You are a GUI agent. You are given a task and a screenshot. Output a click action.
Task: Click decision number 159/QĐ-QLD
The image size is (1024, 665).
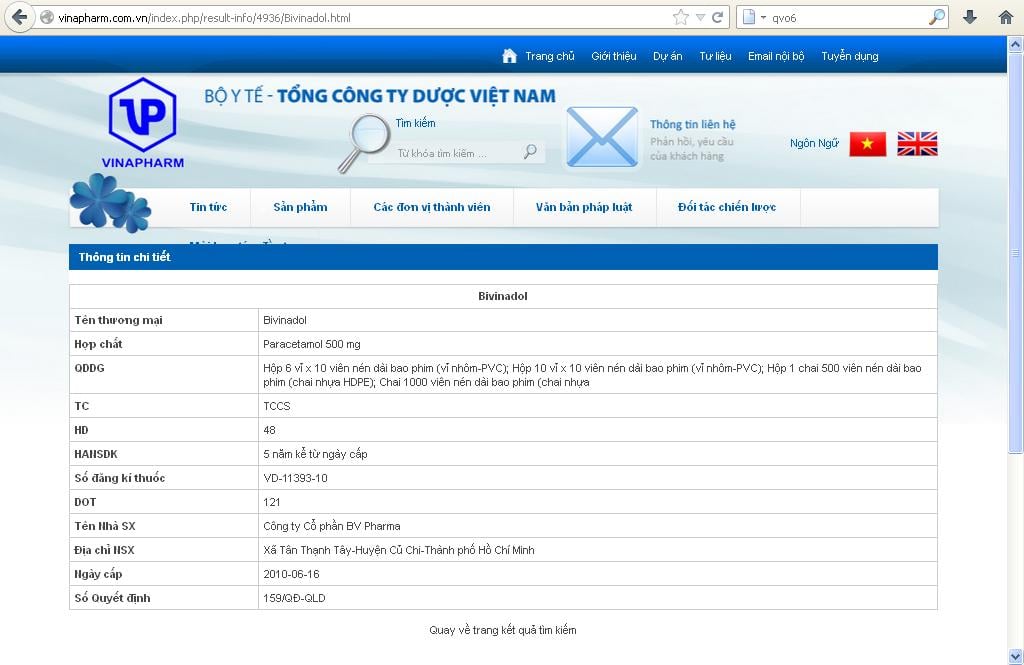(x=294, y=598)
